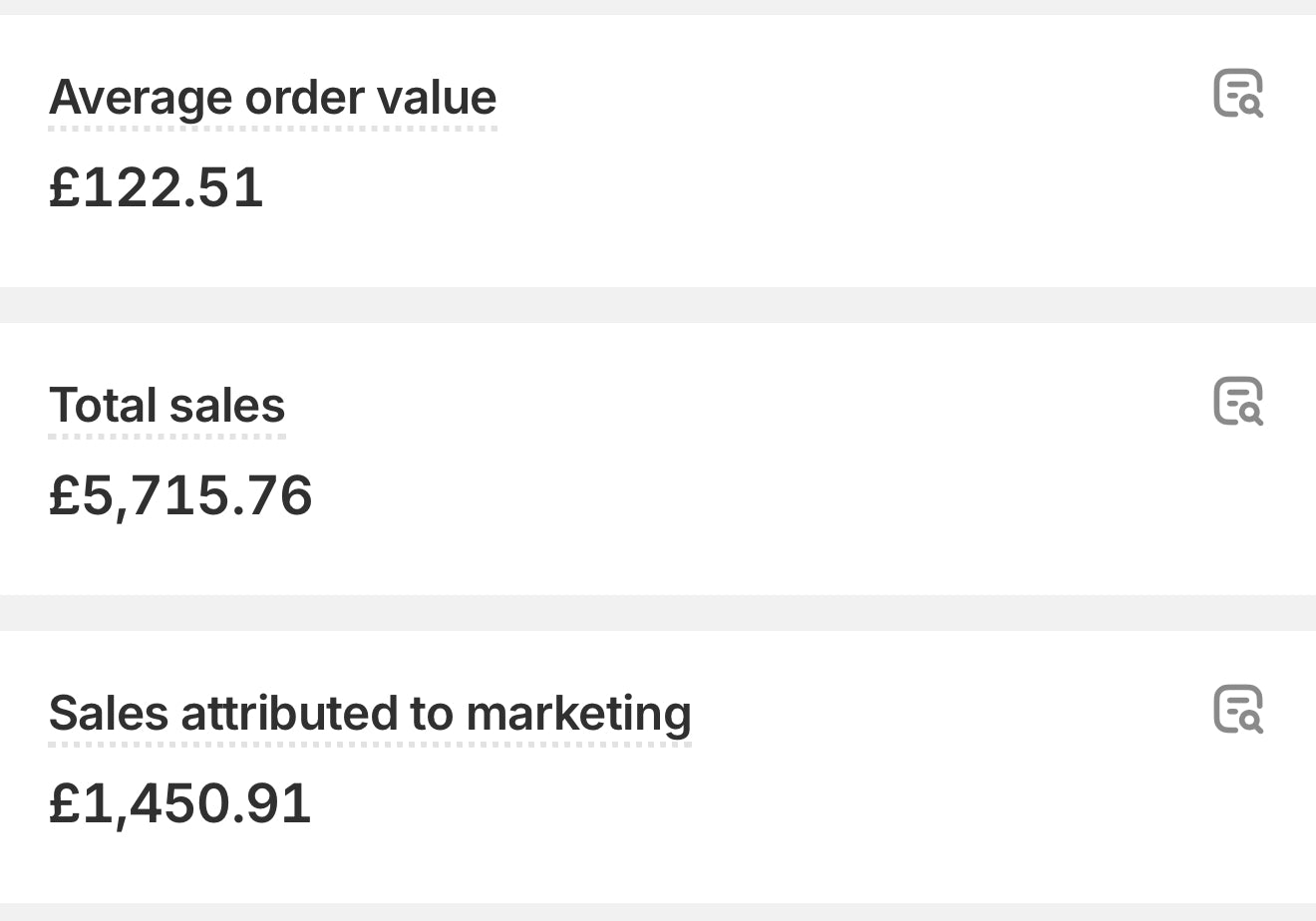The image size is (1316, 921).
Task: Click the blank space right of £5,715.76
Action: [x=698, y=496]
